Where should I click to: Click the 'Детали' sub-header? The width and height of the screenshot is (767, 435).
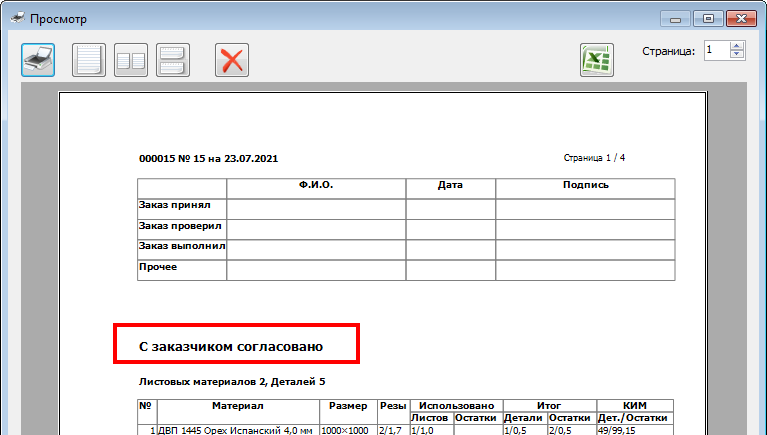coord(523,418)
